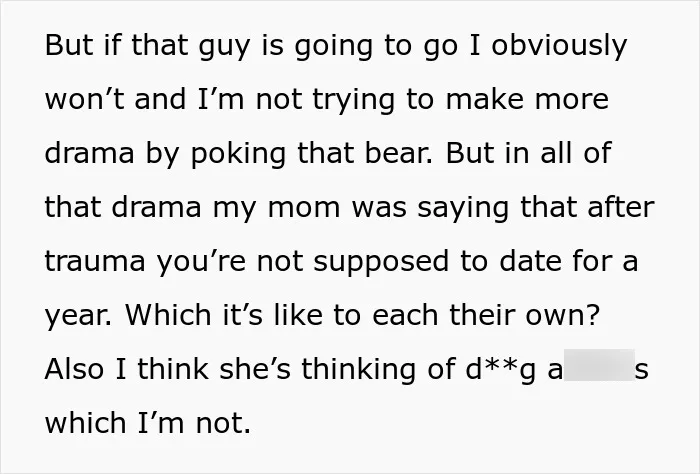
Task: Click the word "Which" in sixth line
Action: (168, 314)
